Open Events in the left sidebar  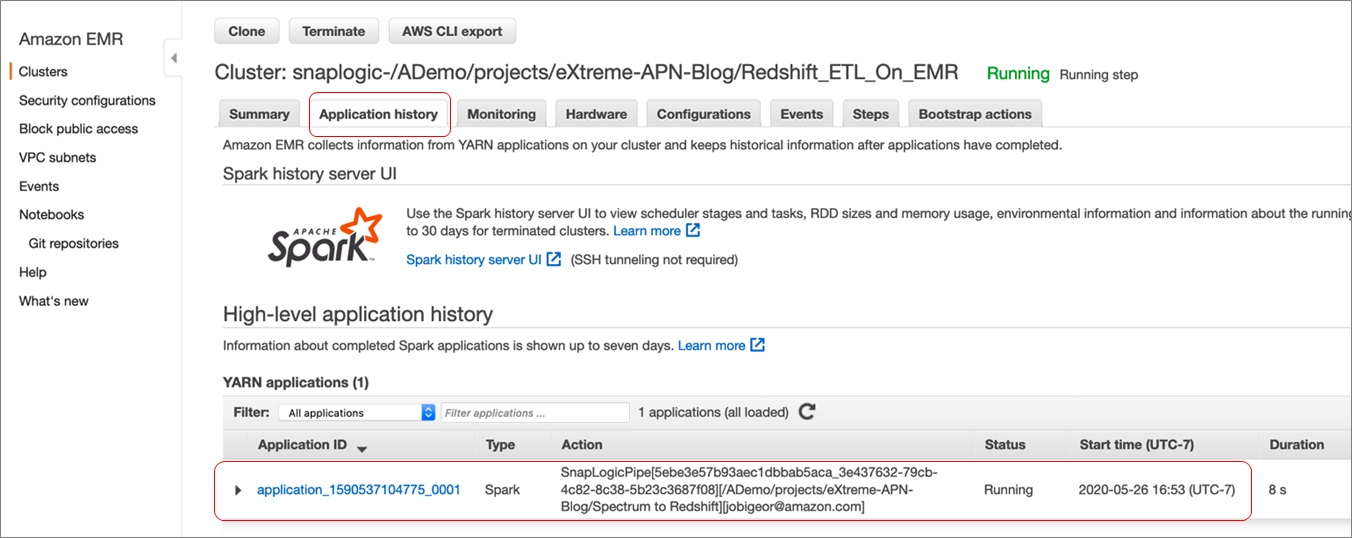coord(39,186)
